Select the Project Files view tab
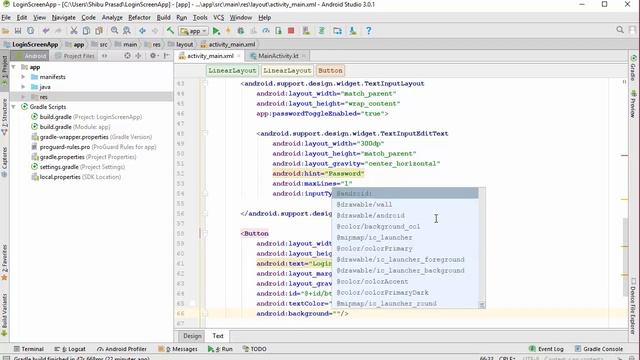This screenshot has height=360, width=640. pos(75,56)
